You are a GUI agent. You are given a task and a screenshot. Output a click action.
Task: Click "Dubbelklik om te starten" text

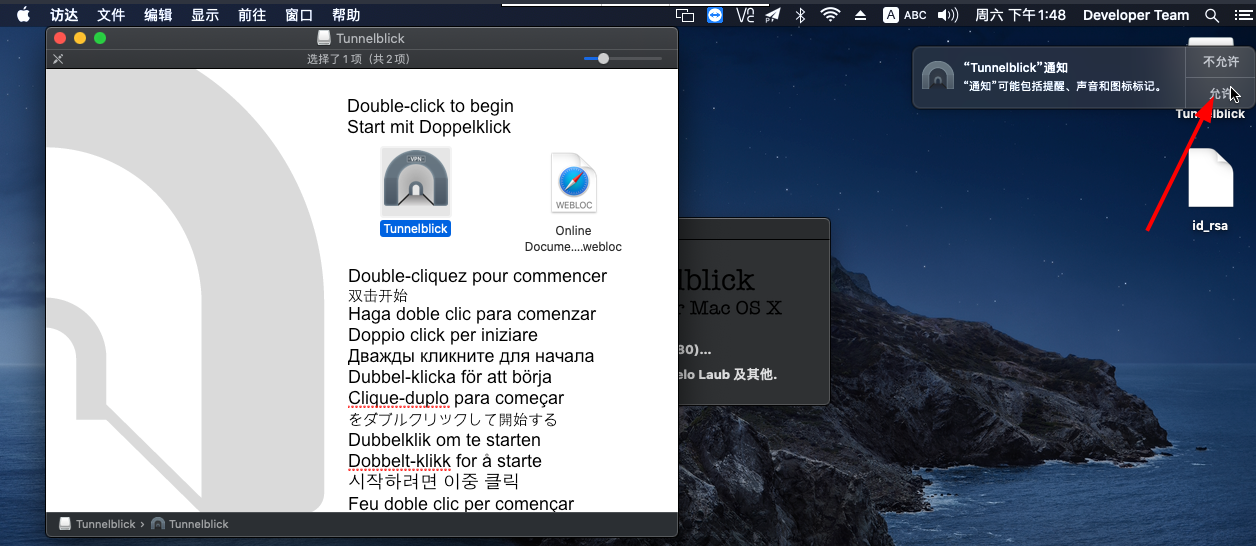(444, 440)
